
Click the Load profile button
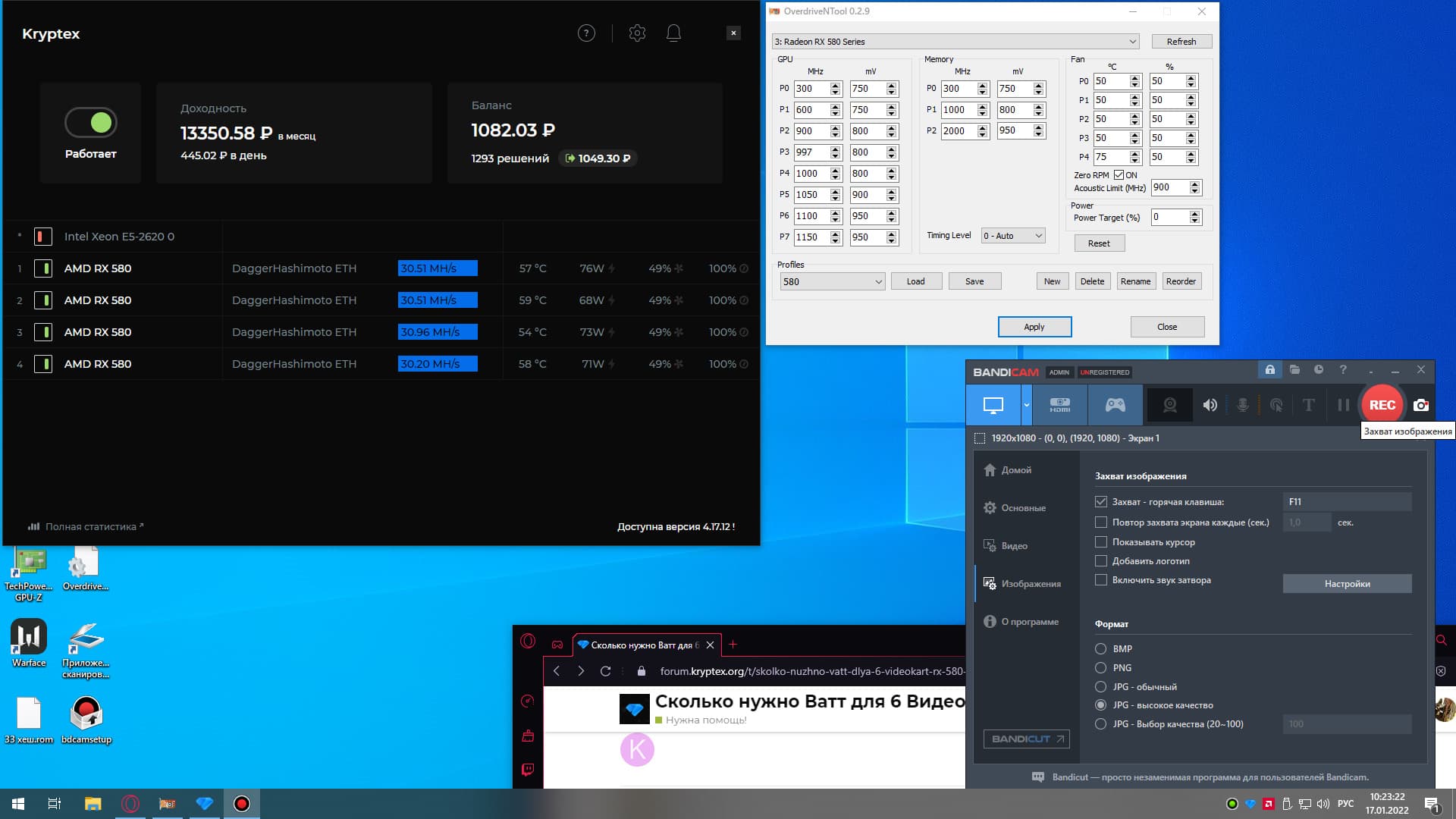click(916, 281)
